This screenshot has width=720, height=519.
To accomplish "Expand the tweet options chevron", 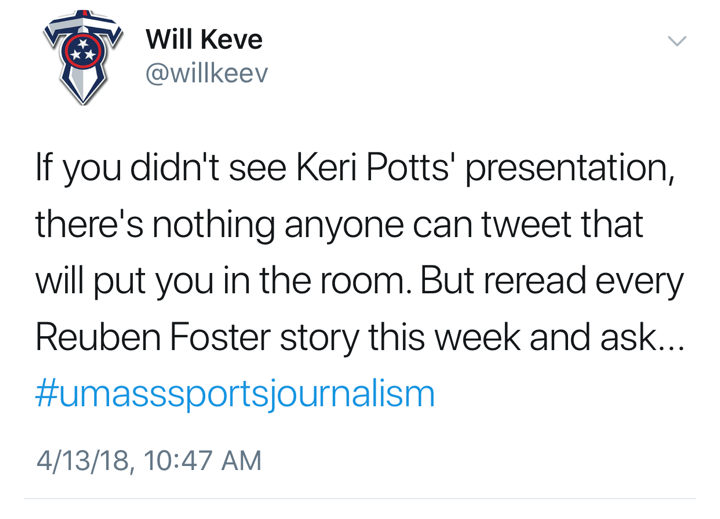I will click(677, 41).
